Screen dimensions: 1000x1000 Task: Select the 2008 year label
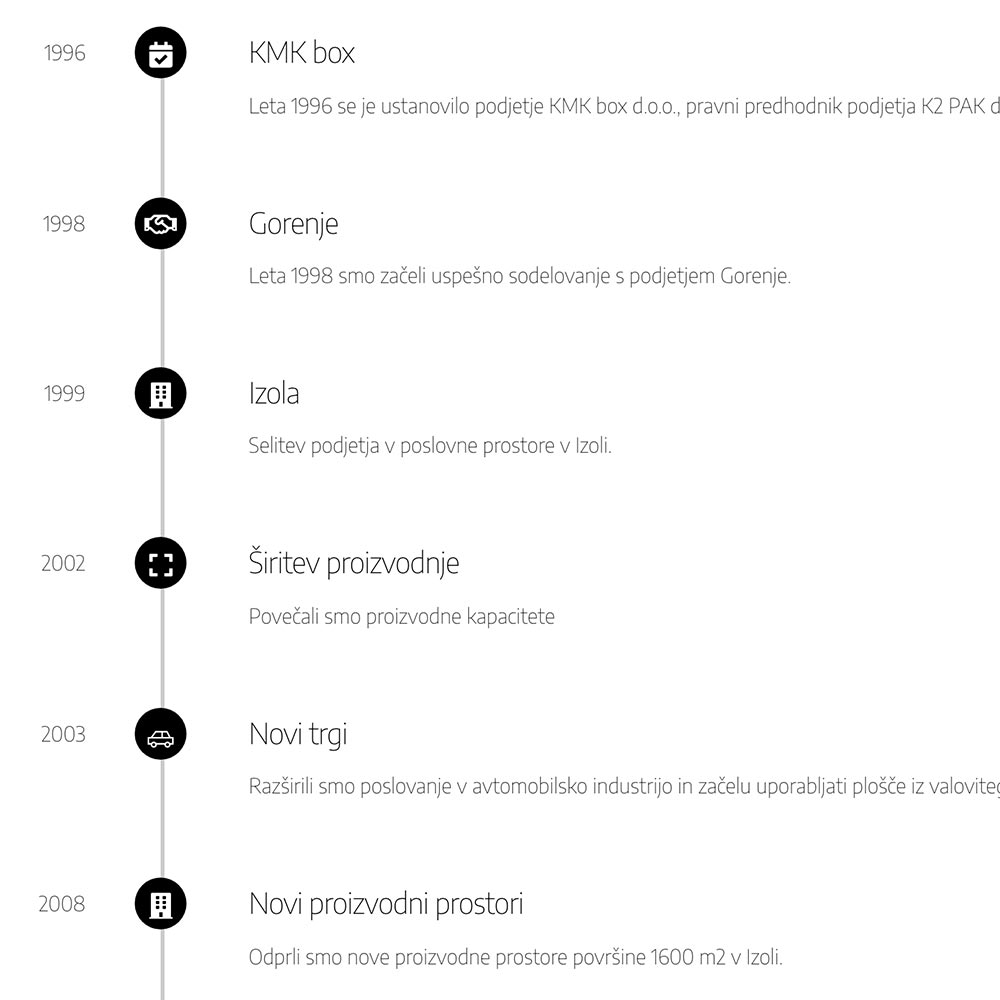point(62,905)
